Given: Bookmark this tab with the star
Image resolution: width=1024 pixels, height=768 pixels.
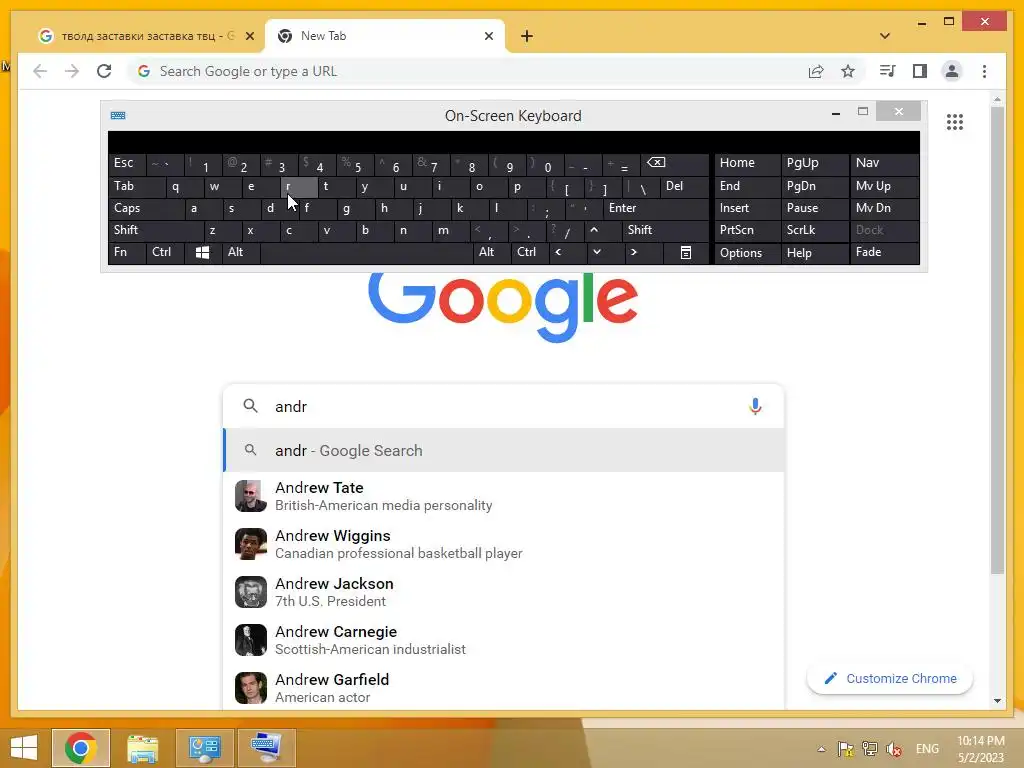Looking at the screenshot, I should 848,71.
